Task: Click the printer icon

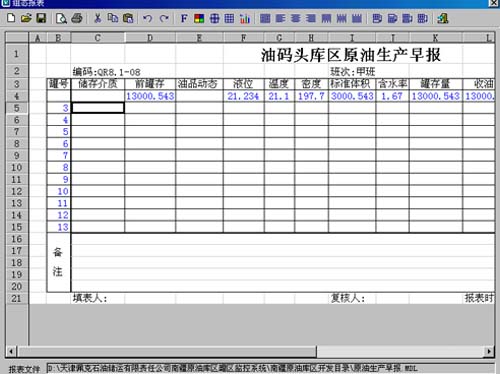Action: coord(77,18)
